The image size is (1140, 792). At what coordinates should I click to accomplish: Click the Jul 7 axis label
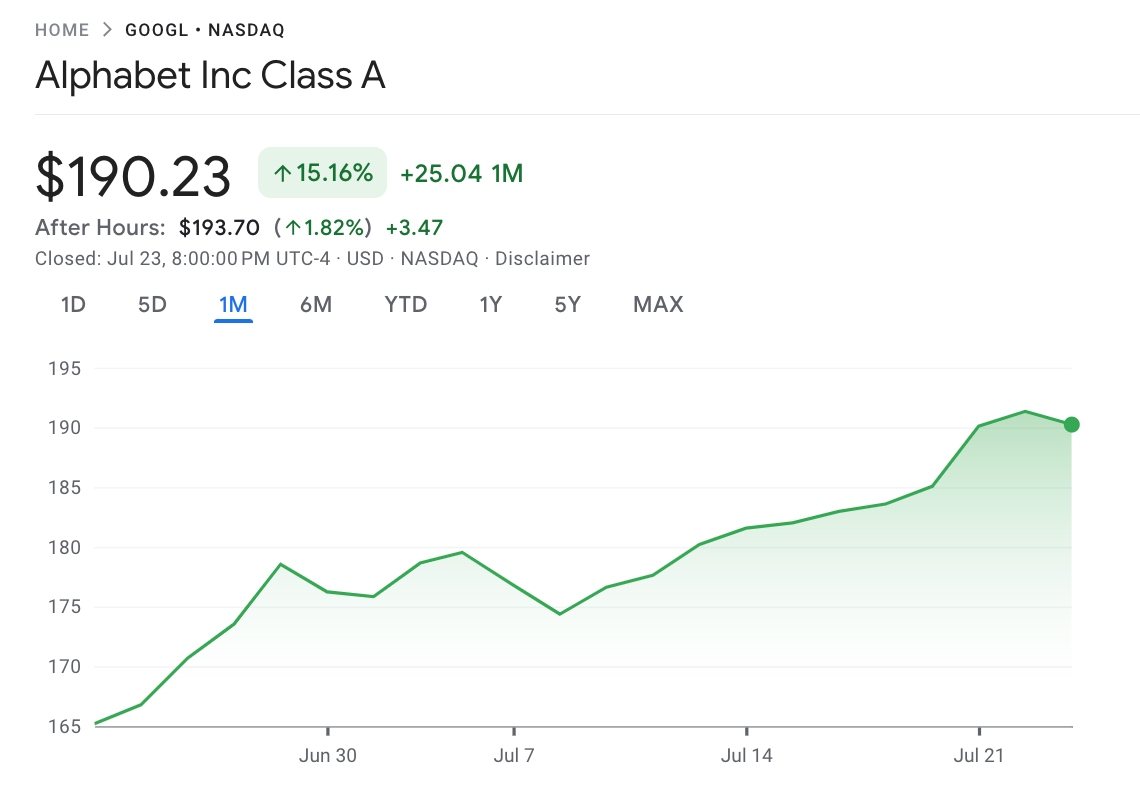click(514, 756)
